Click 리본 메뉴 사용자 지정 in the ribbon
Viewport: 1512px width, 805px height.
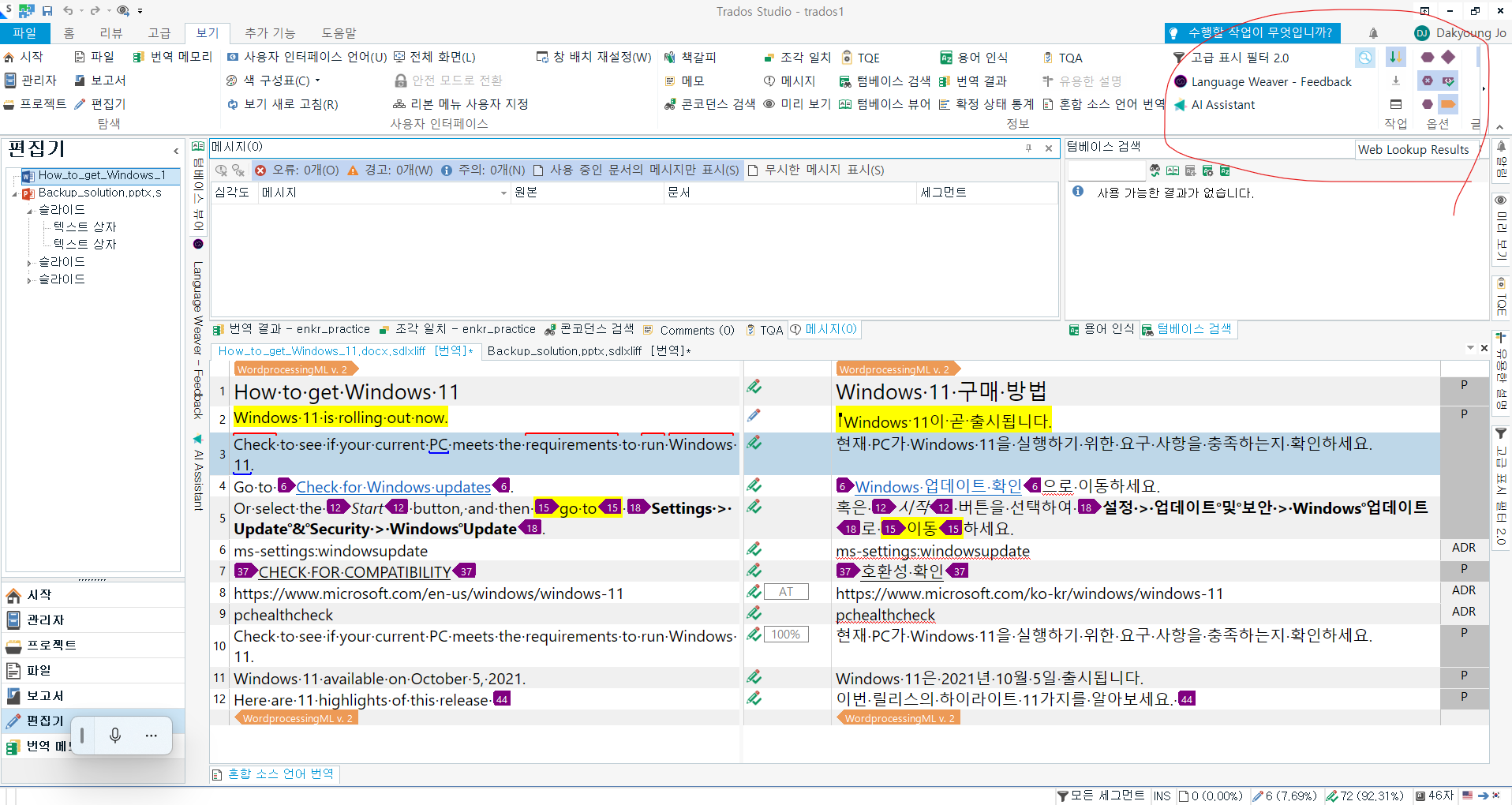click(460, 104)
